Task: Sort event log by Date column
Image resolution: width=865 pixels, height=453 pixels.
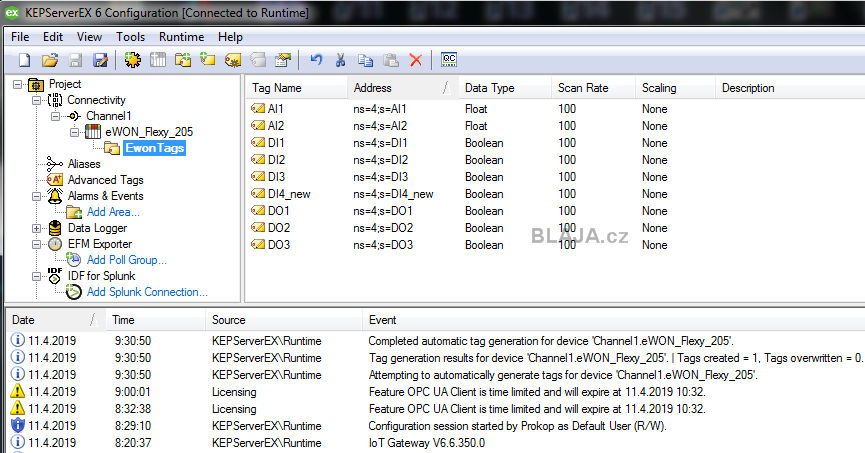Action: 56,320
